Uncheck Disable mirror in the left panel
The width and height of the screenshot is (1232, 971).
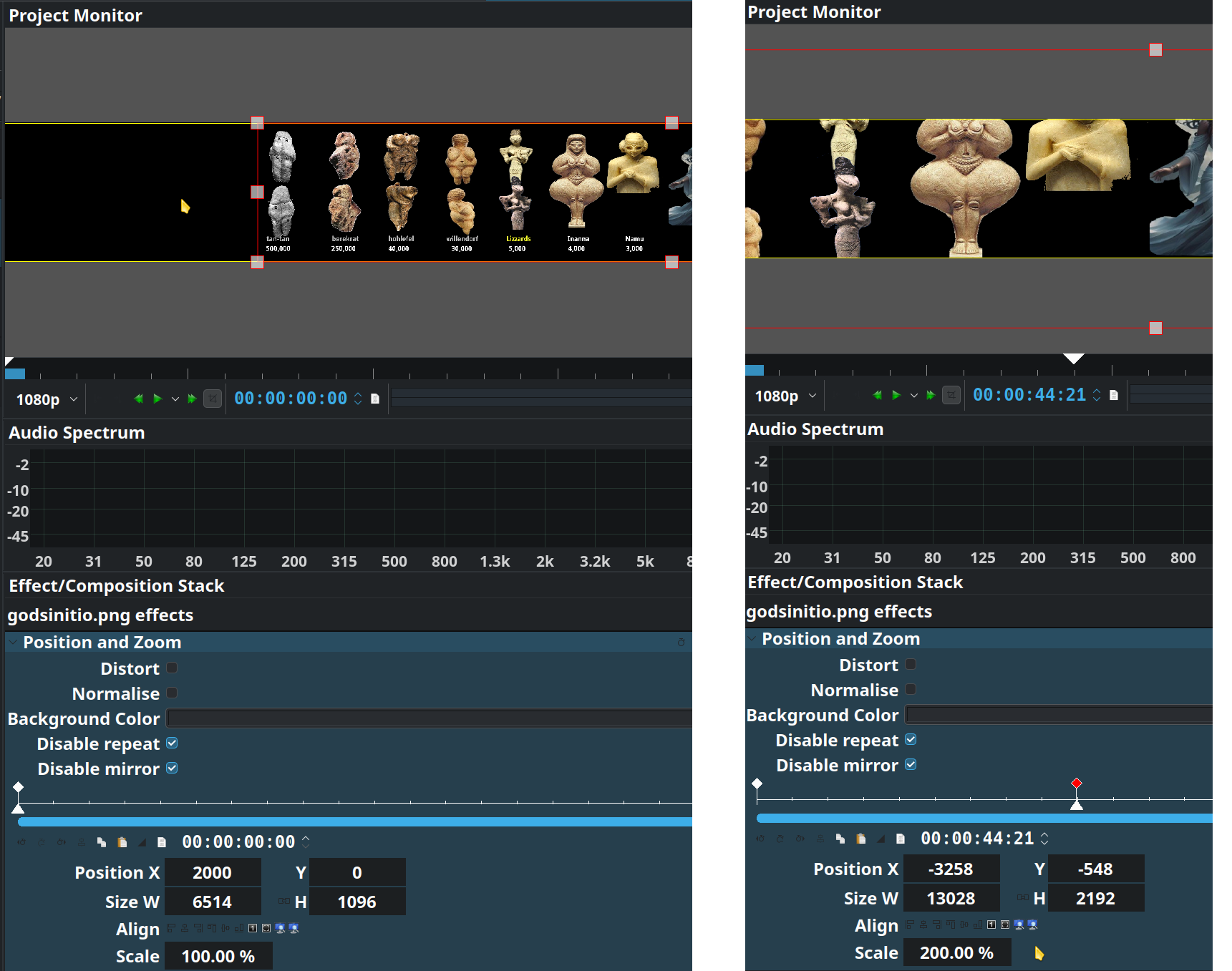pos(172,768)
